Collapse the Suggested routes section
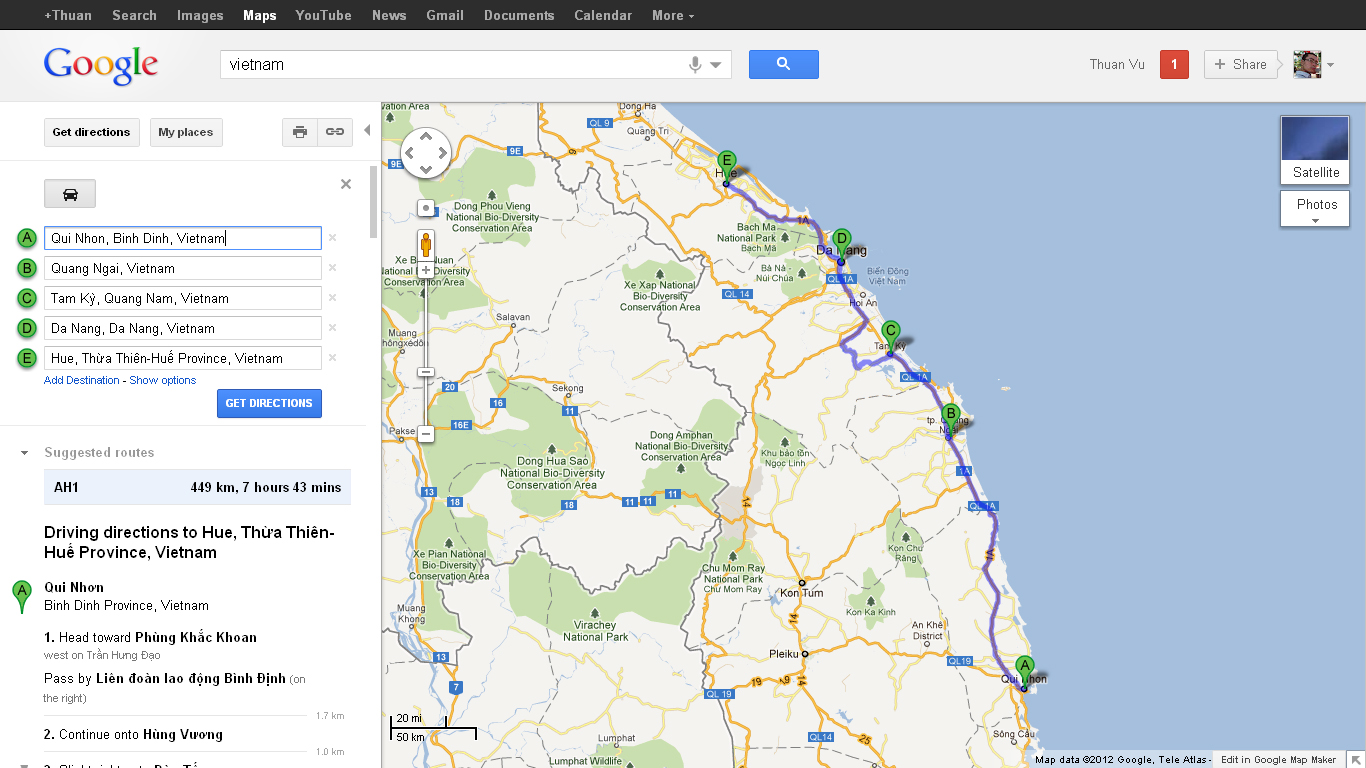 [25, 453]
